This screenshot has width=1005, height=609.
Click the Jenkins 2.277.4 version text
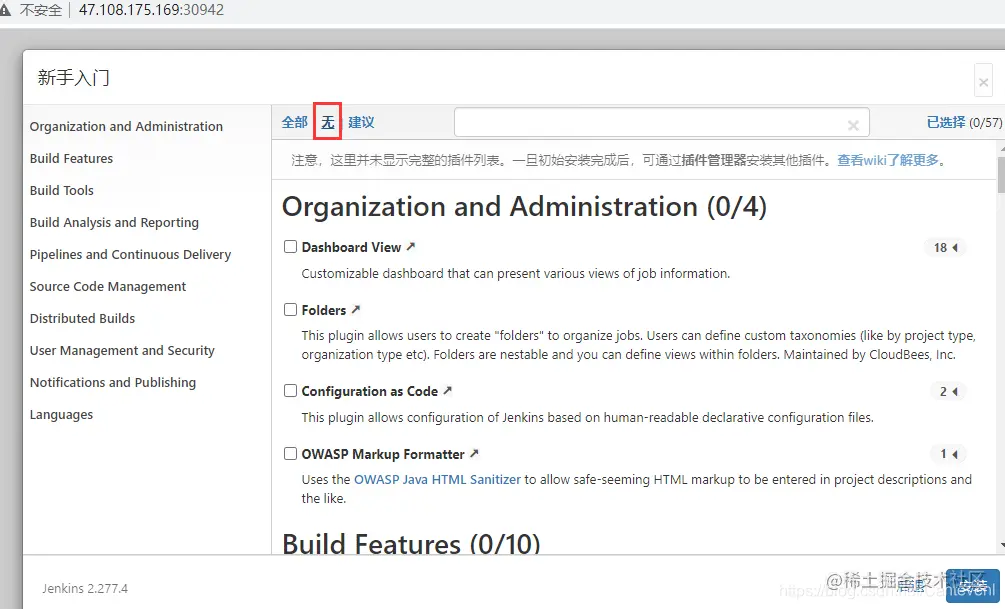click(85, 588)
